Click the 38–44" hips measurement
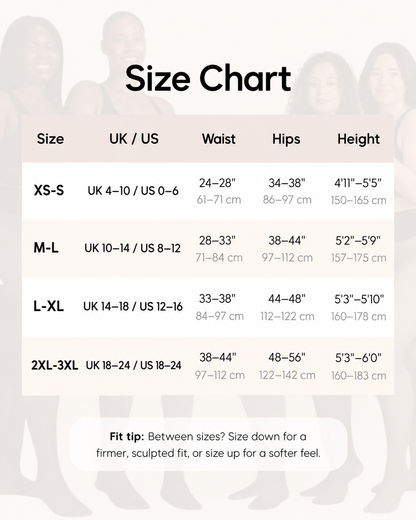 click(287, 241)
